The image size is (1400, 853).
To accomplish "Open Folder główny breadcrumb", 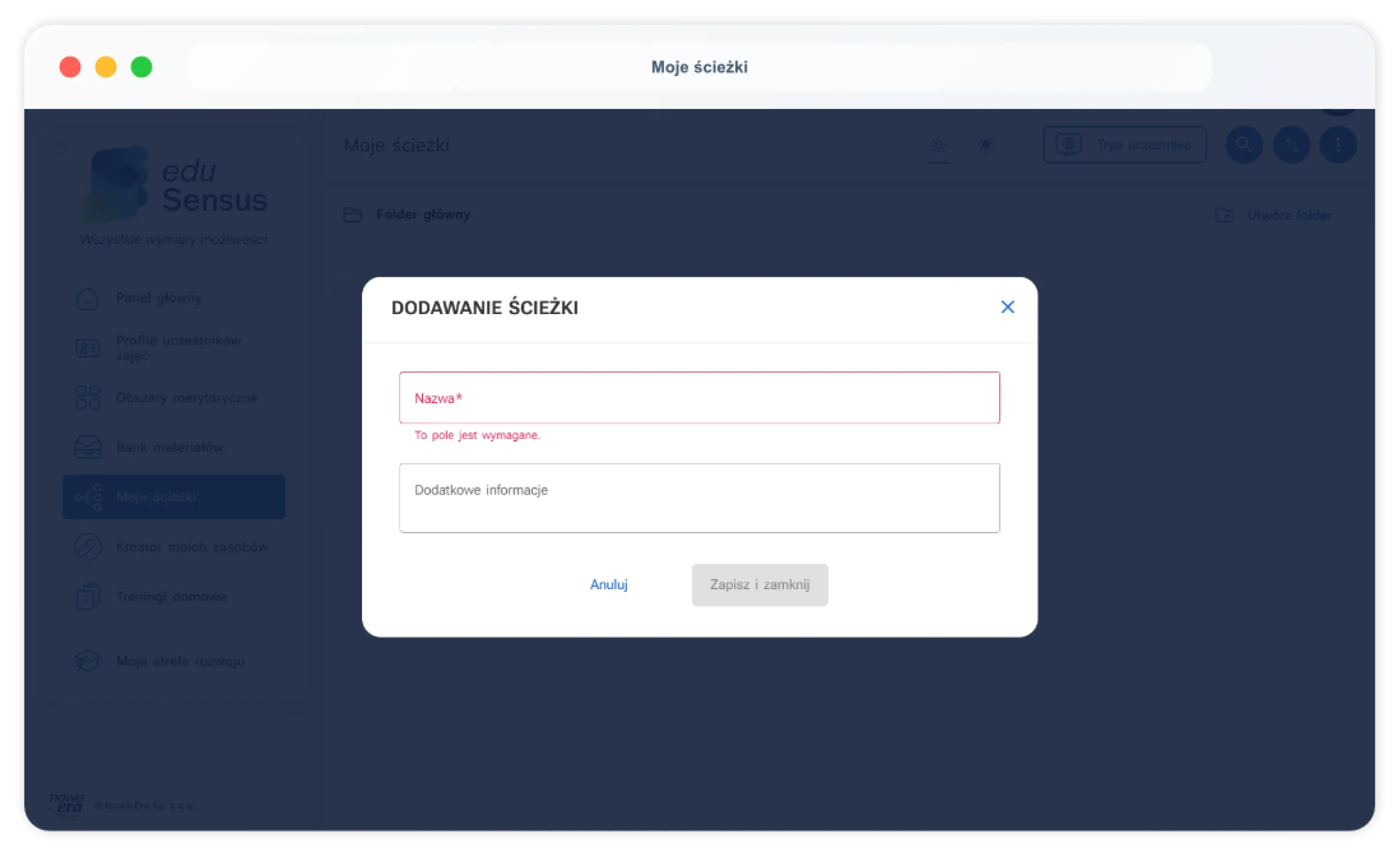I will (423, 215).
